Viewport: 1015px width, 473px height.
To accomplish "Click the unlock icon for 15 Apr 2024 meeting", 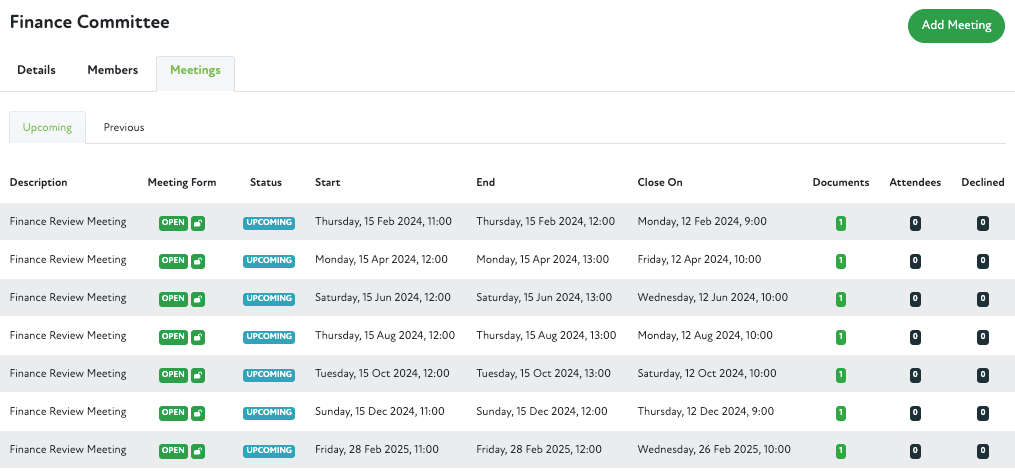I will [x=198, y=260].
